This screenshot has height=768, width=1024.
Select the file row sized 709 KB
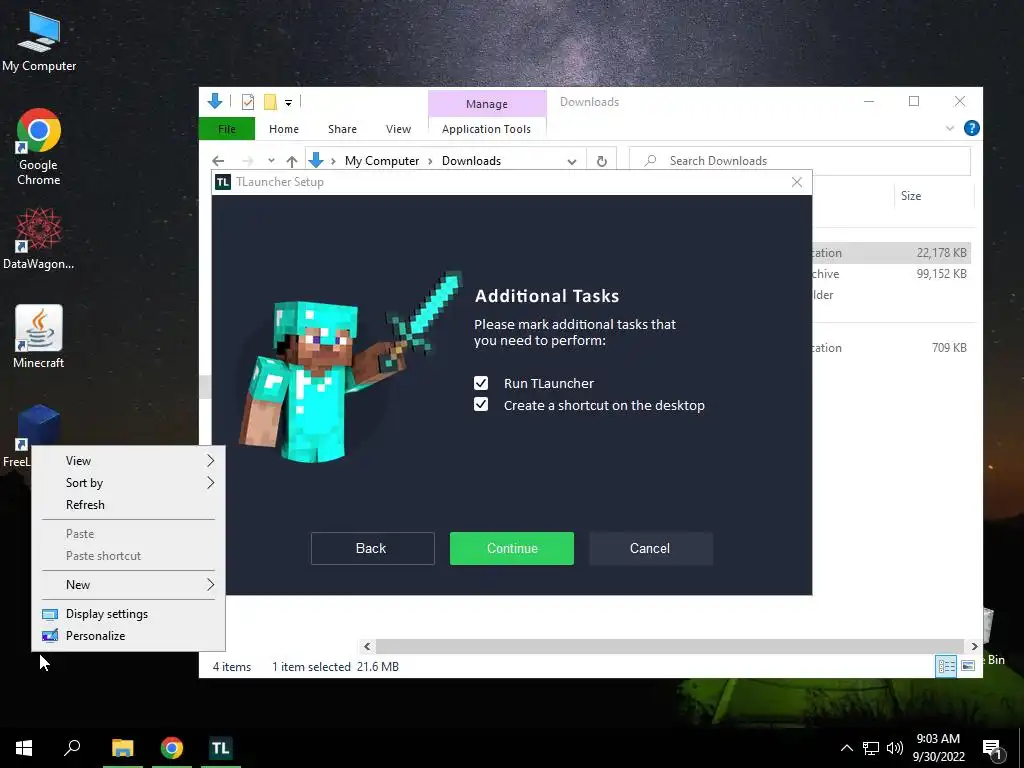[891, 347]
